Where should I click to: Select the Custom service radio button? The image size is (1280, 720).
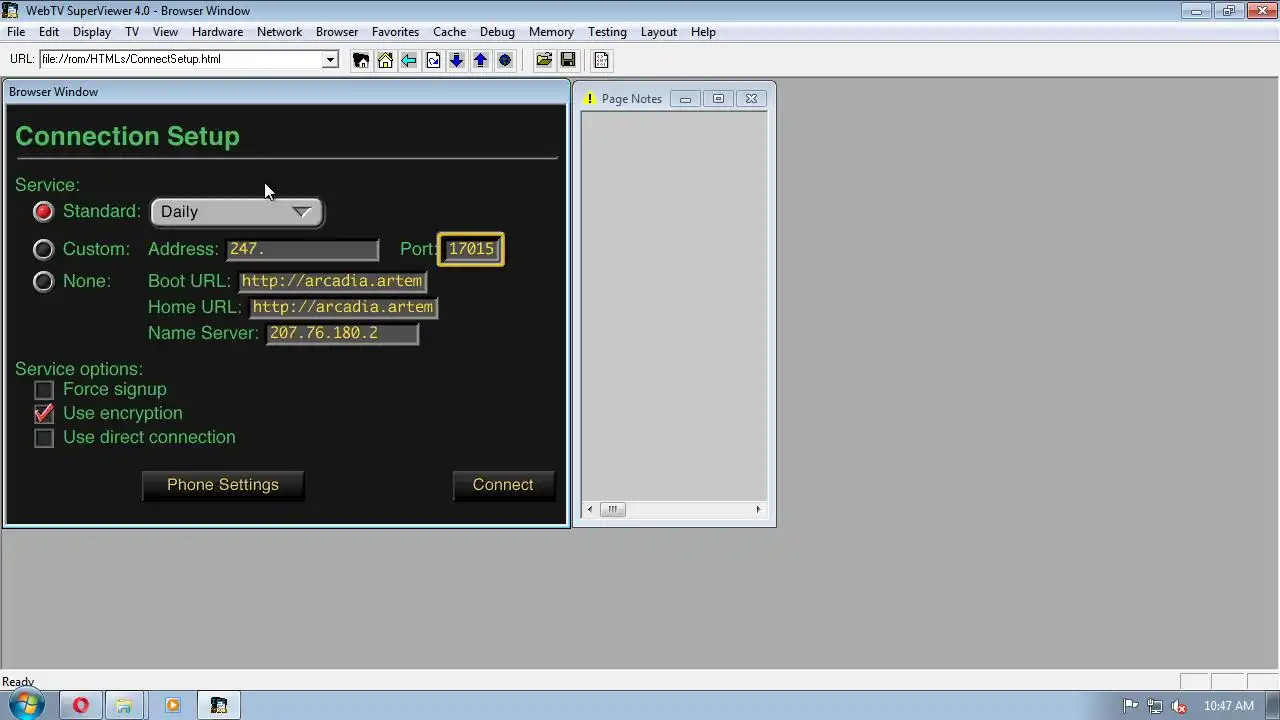(43, 249)
